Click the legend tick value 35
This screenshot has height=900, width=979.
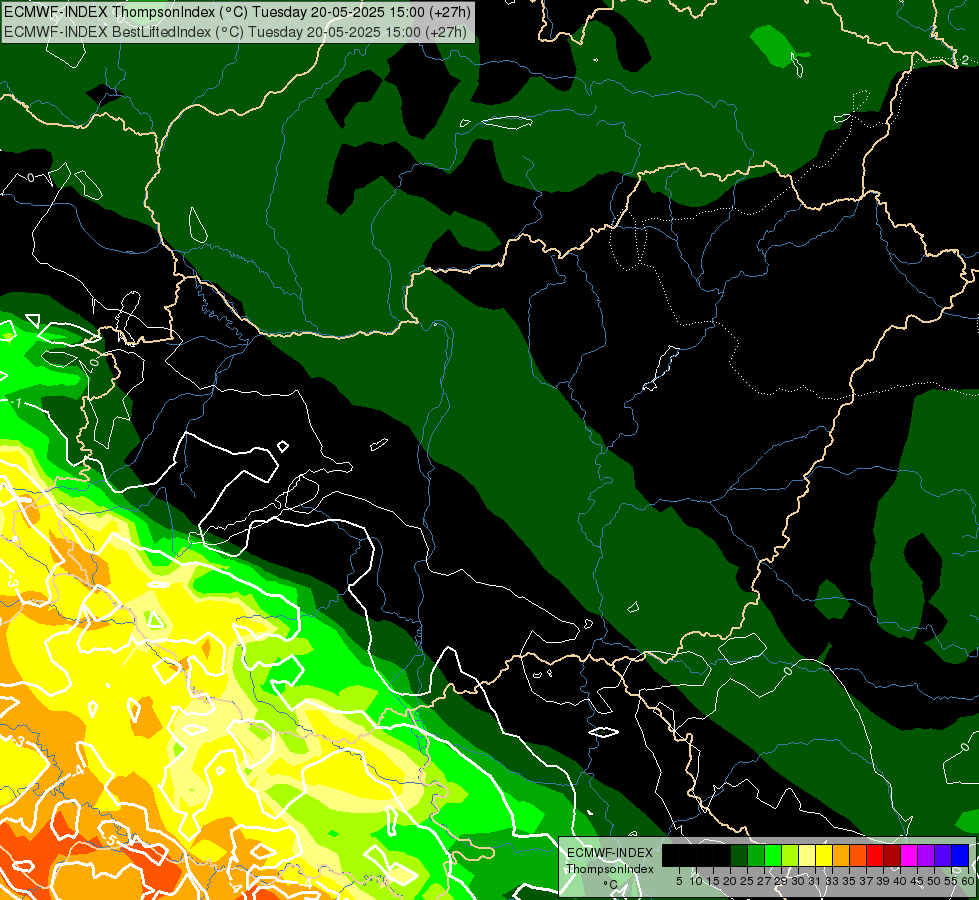(850, 881)
